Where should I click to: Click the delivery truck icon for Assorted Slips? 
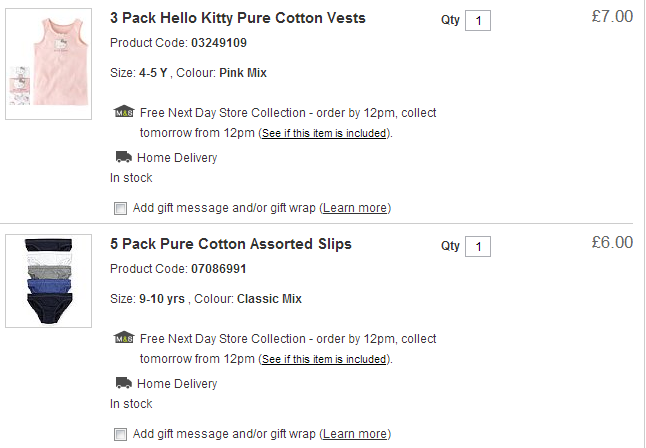pyautogui.click(x=124, y=383)
